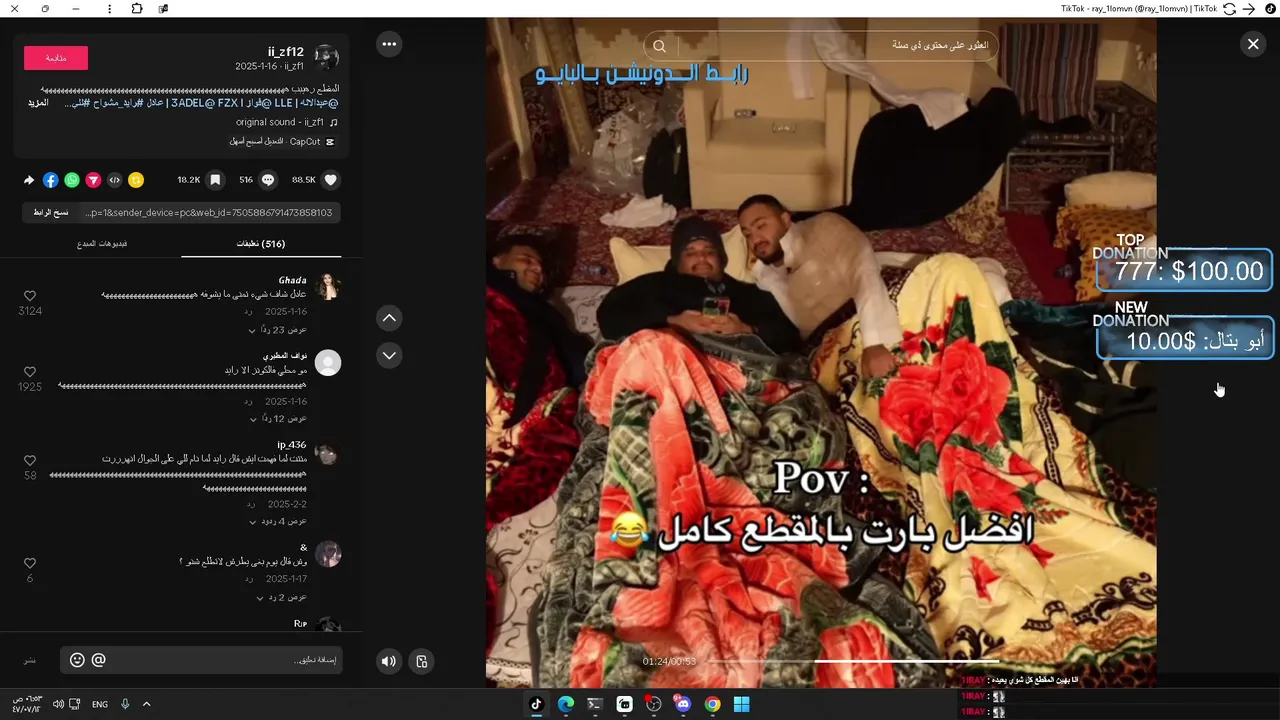Insert a mention with the @ icon
1280x720 pixels.
[x=98, y=660]
